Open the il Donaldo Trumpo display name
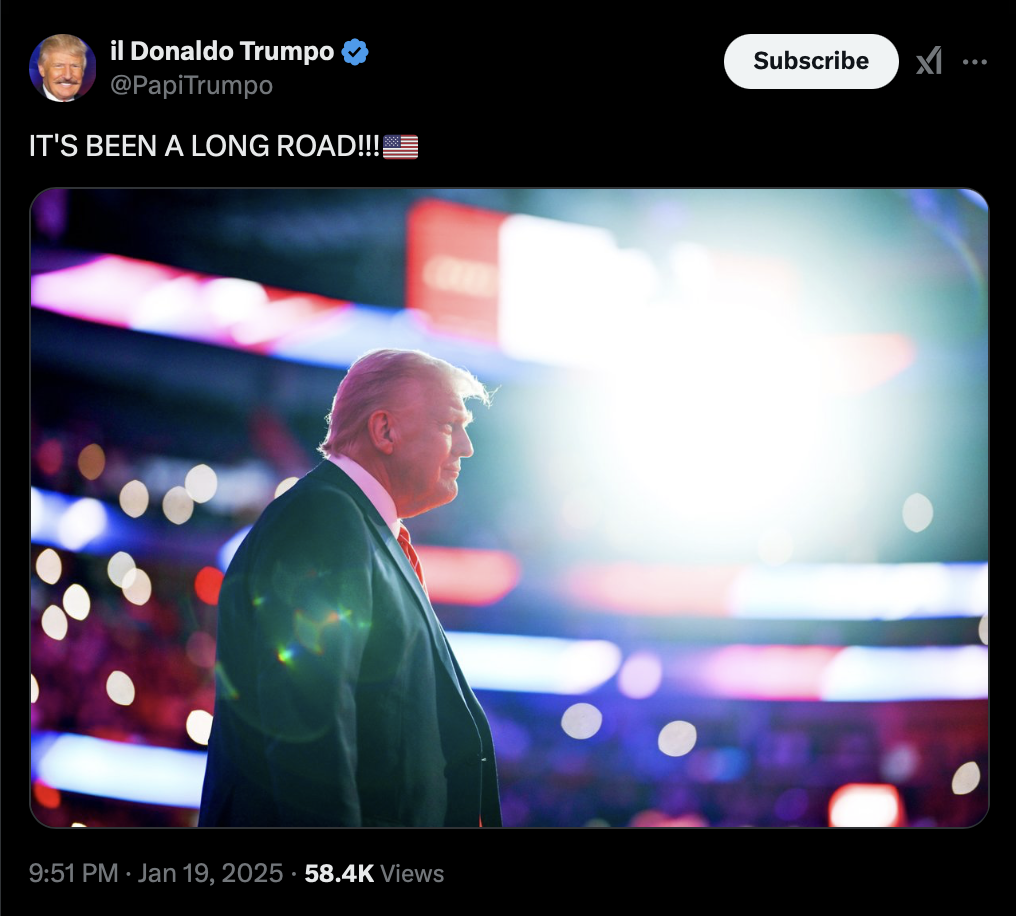 coord(222,51)
